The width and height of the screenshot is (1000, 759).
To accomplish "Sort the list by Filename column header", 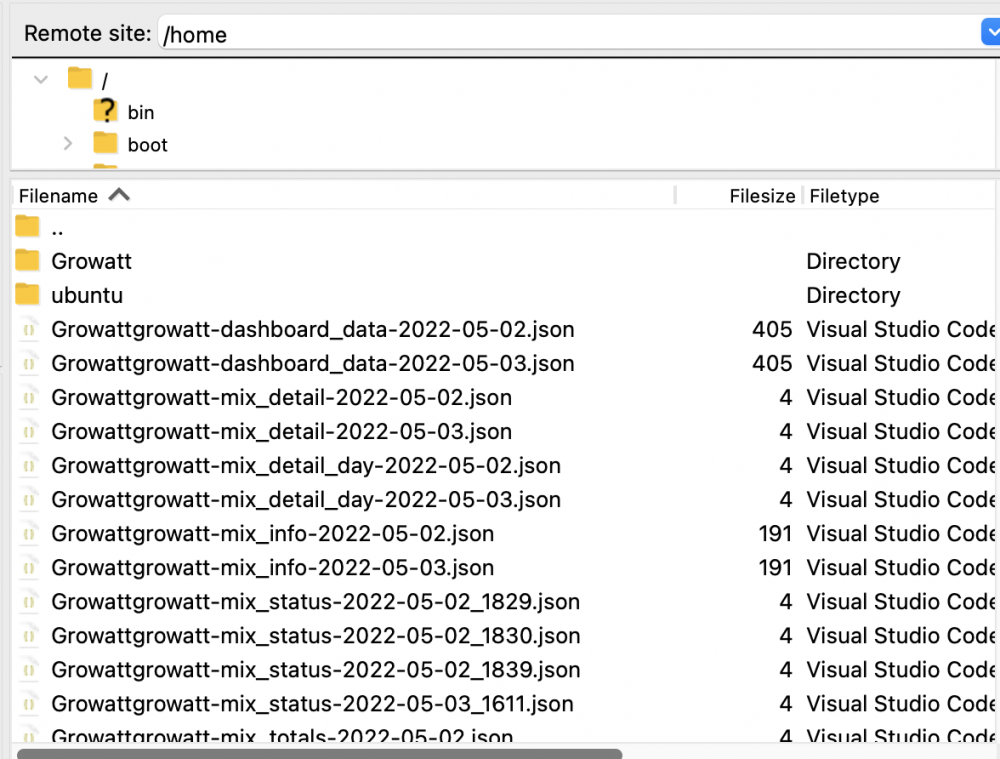I will 58,196.
